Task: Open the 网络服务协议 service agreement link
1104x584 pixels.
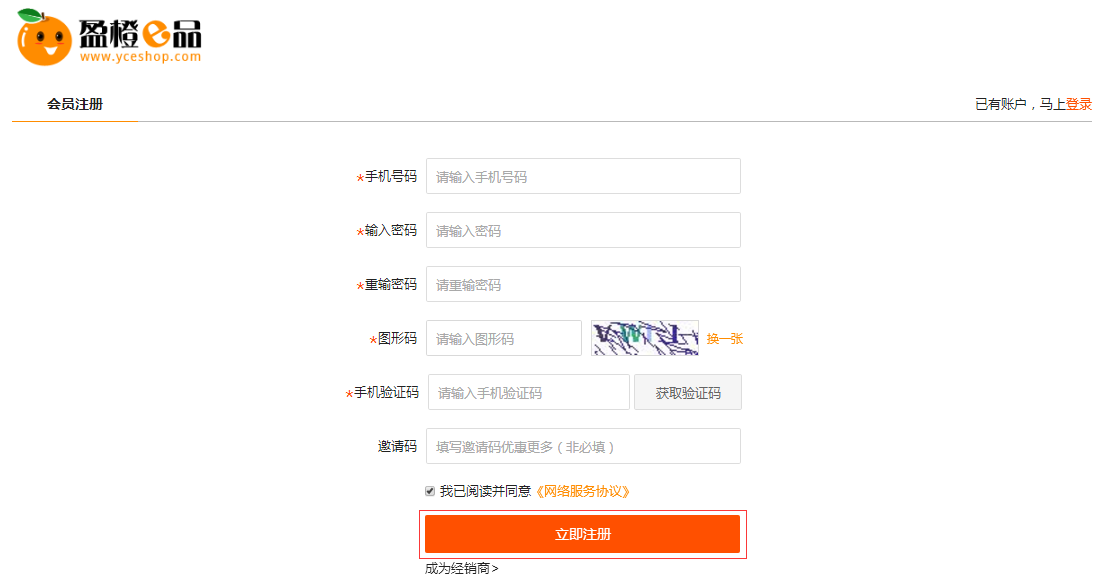Action: click(584, 491)
